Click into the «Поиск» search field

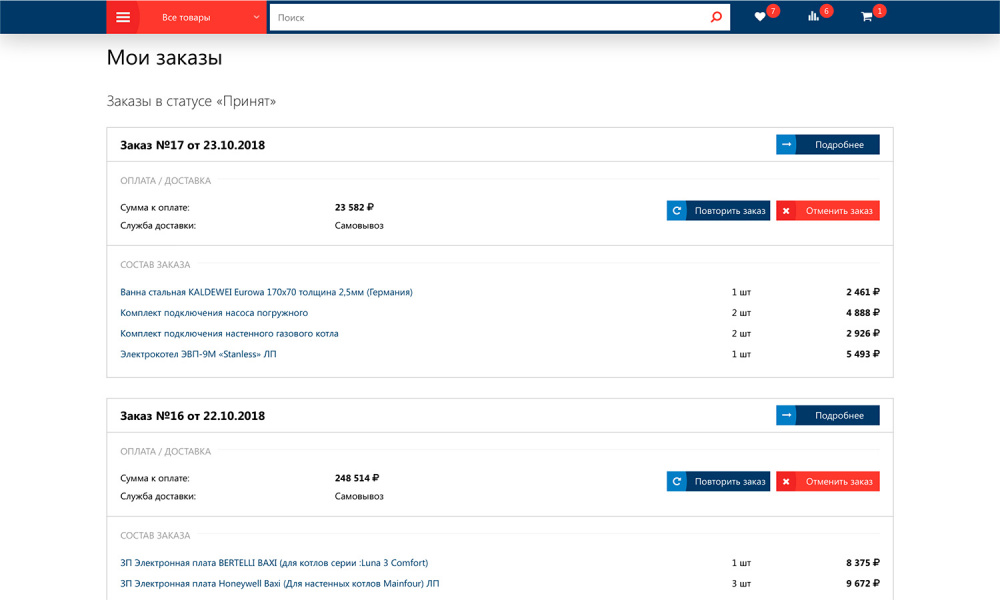click(x=490, y=17)
